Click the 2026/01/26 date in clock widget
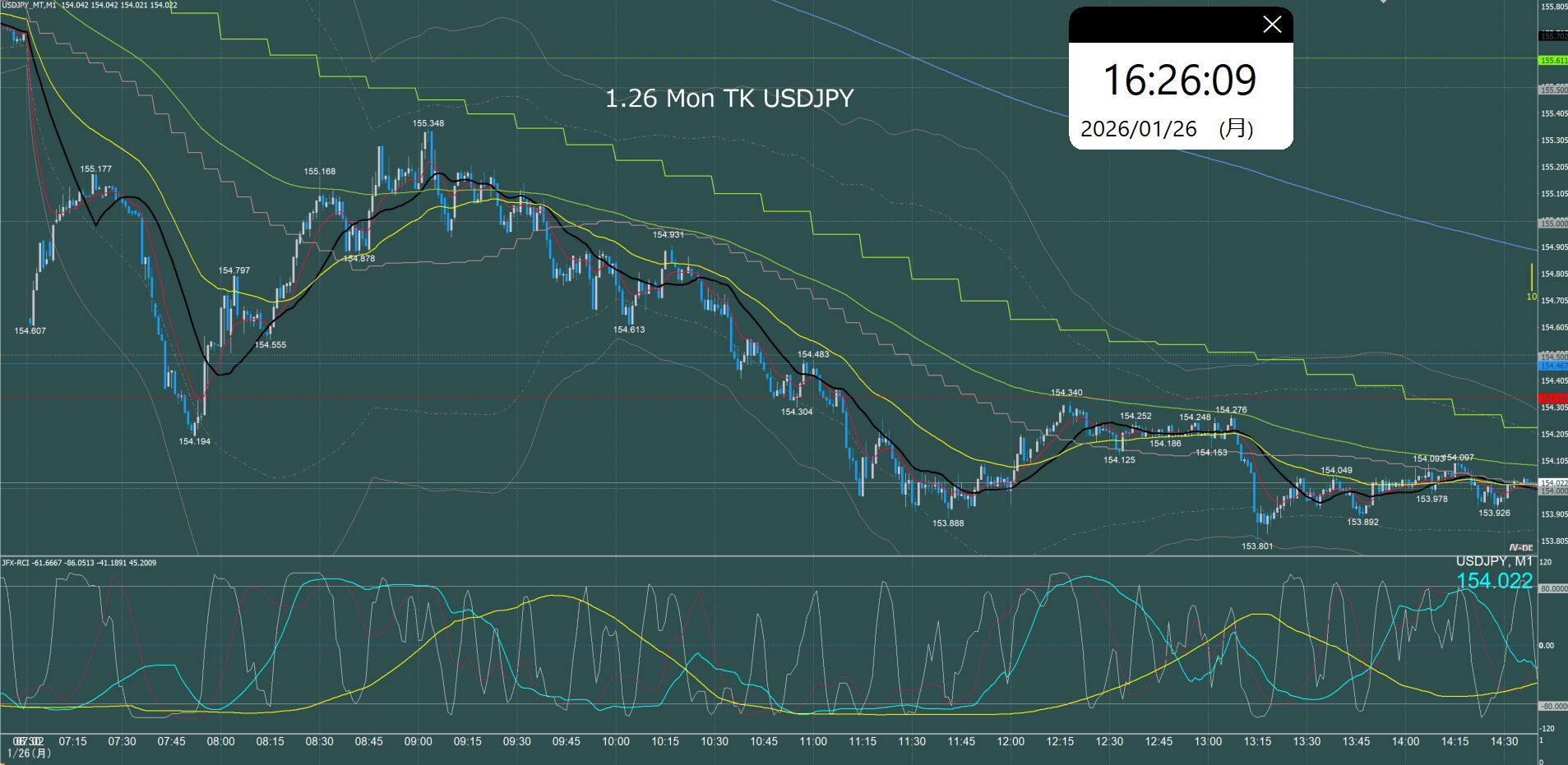This screenshot has height=765, width=1568. coord(1138,129)
